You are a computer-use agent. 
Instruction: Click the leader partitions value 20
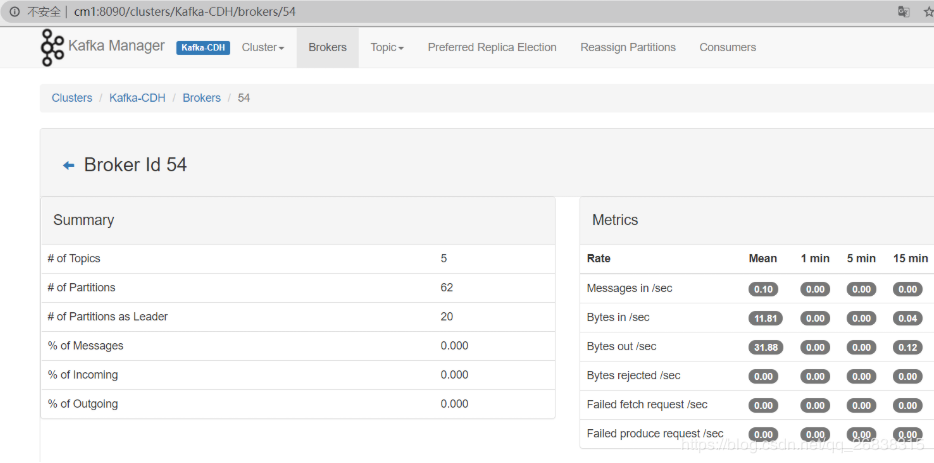coord(447,316)
